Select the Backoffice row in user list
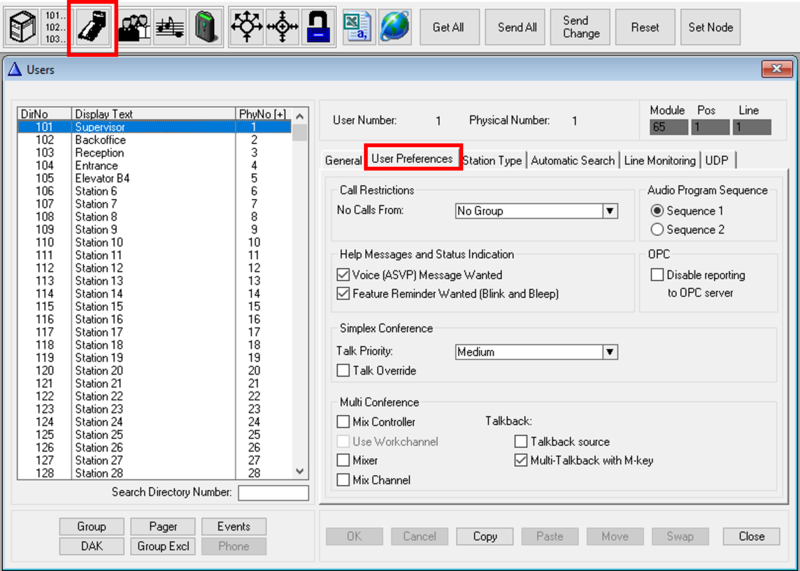Image resolution: width=800 pixels, height=571 pixels. [155, 140]
